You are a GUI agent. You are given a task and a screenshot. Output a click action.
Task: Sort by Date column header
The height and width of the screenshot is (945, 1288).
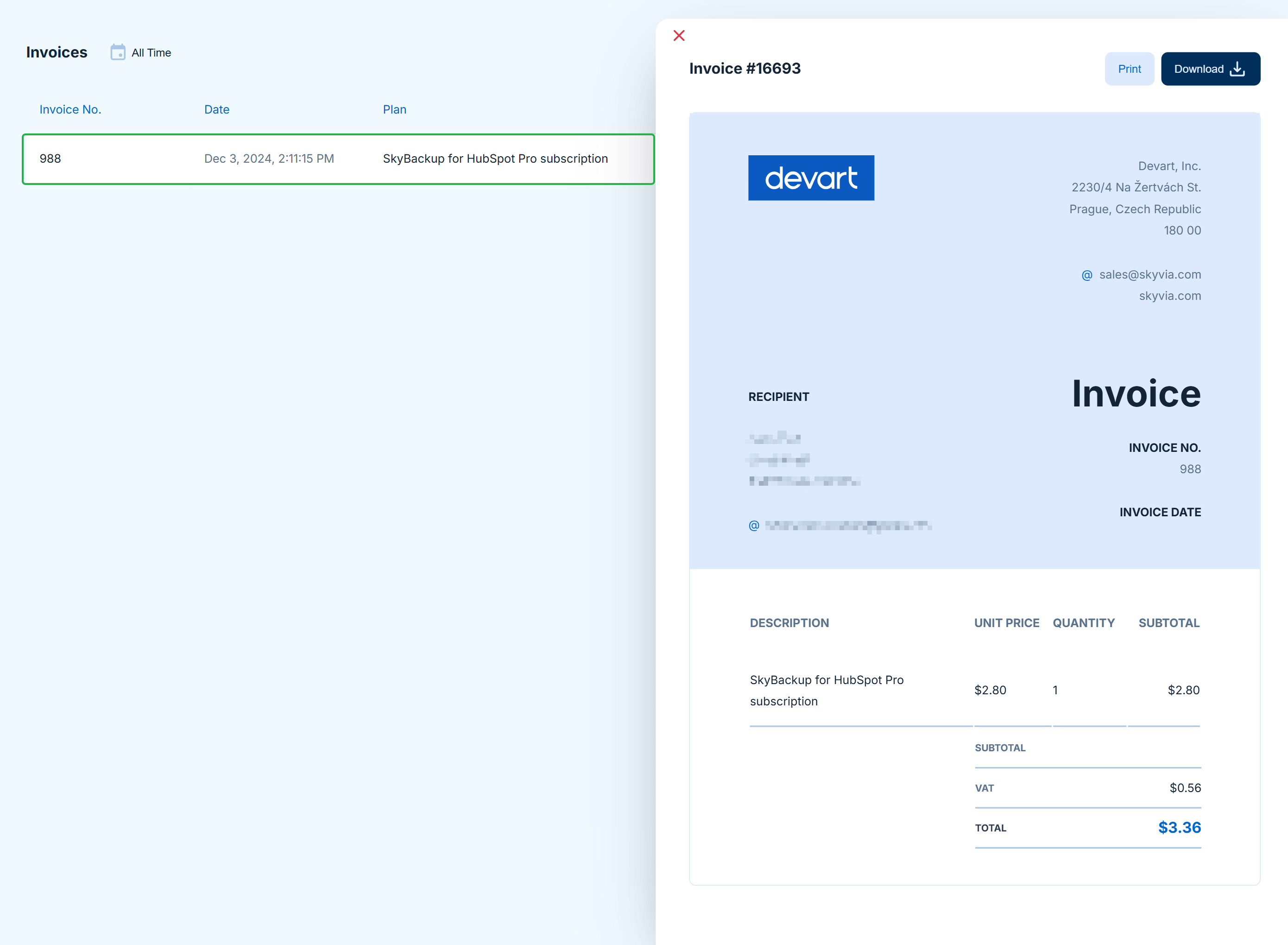tap(217, 109)
